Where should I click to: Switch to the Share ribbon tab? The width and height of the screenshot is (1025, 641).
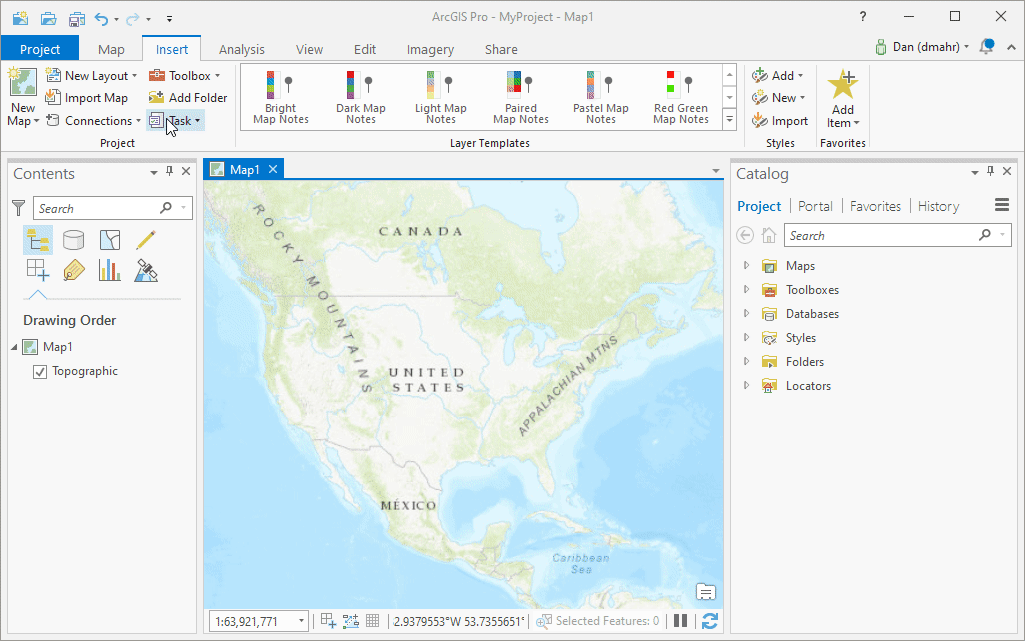coord(501,49)
